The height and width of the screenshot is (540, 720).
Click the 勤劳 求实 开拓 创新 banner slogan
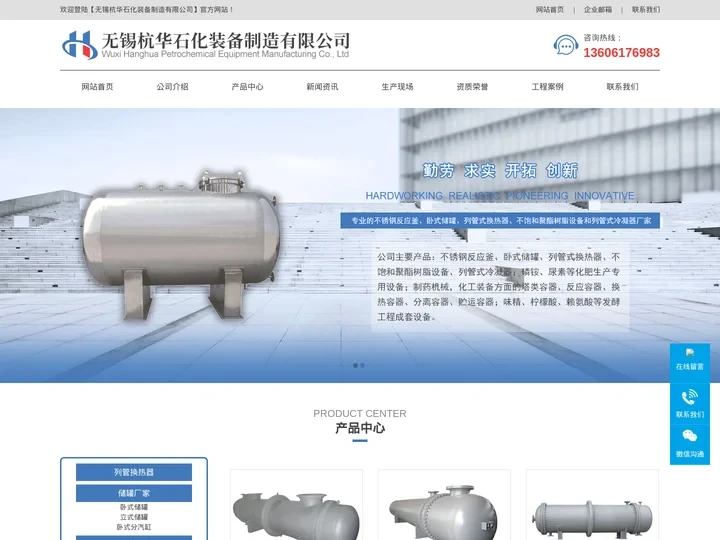pos(500,171)
